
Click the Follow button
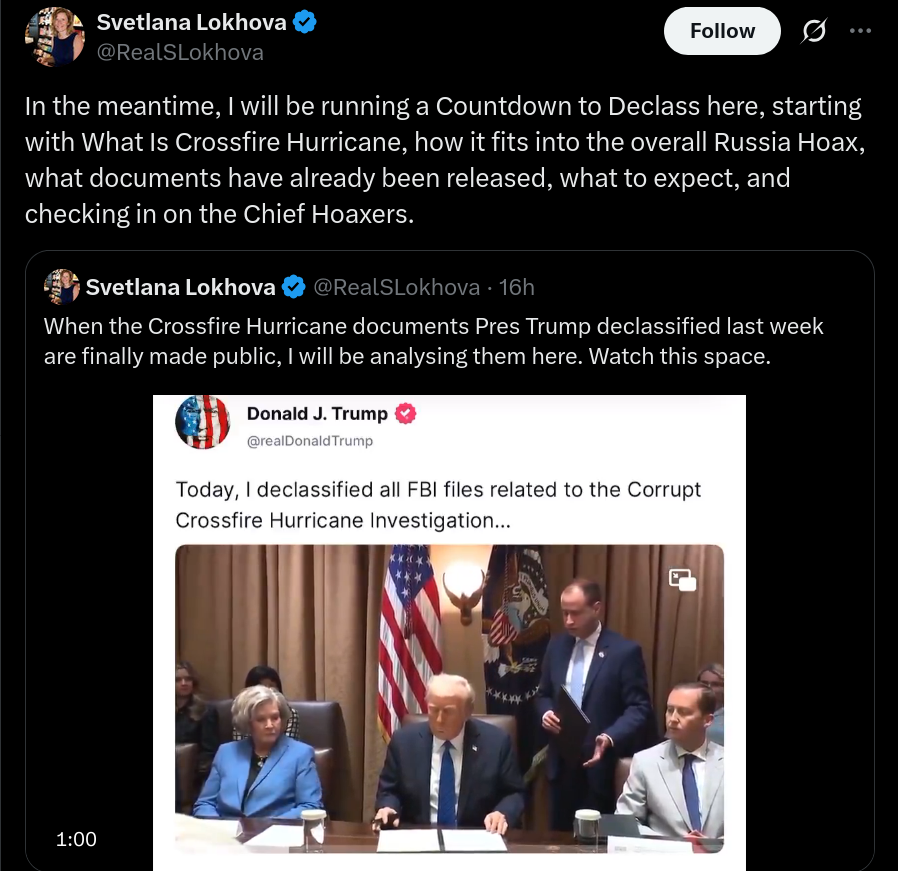point(722,31)
